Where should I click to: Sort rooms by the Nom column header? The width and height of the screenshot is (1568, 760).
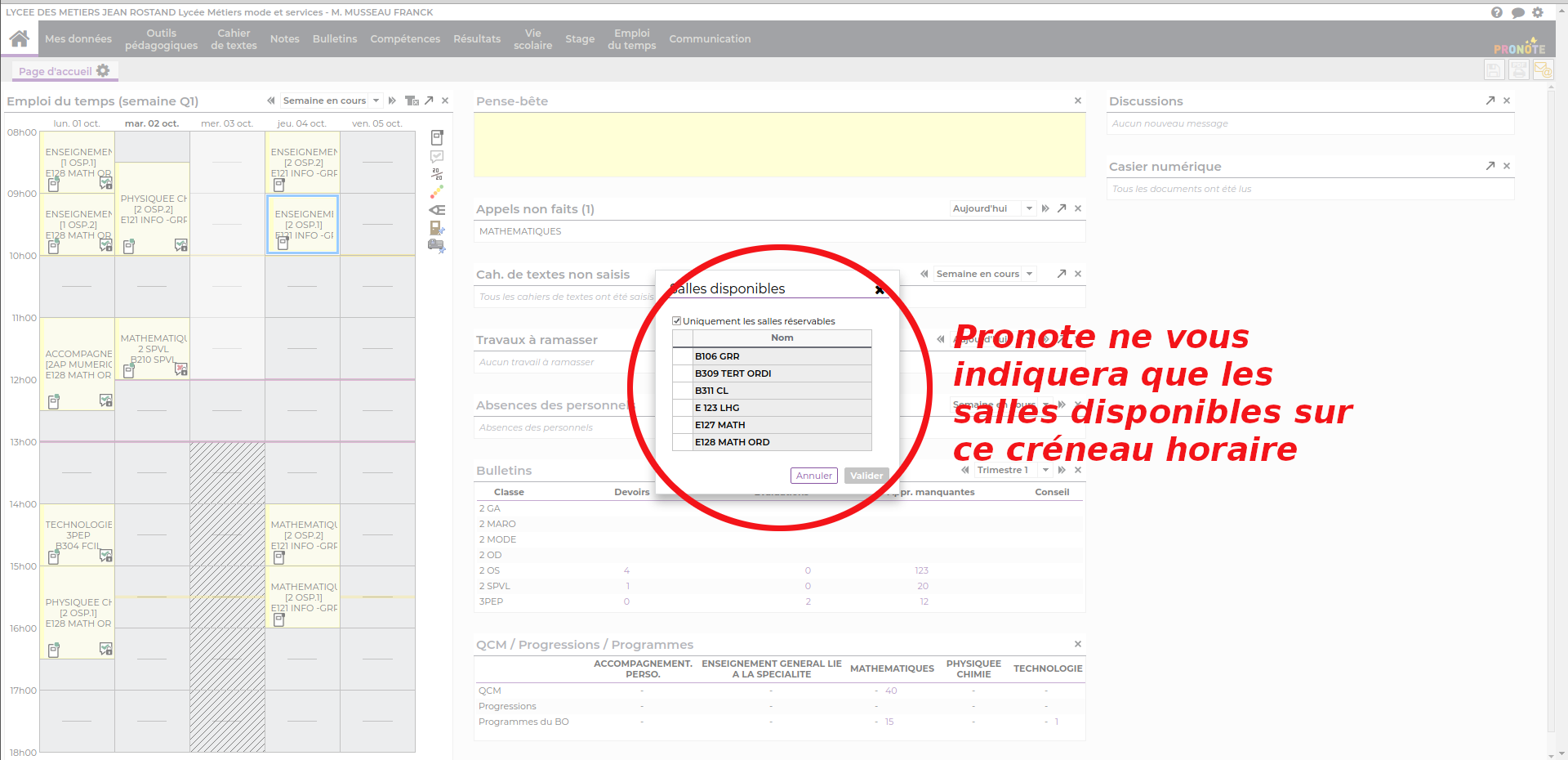[782, 338]
